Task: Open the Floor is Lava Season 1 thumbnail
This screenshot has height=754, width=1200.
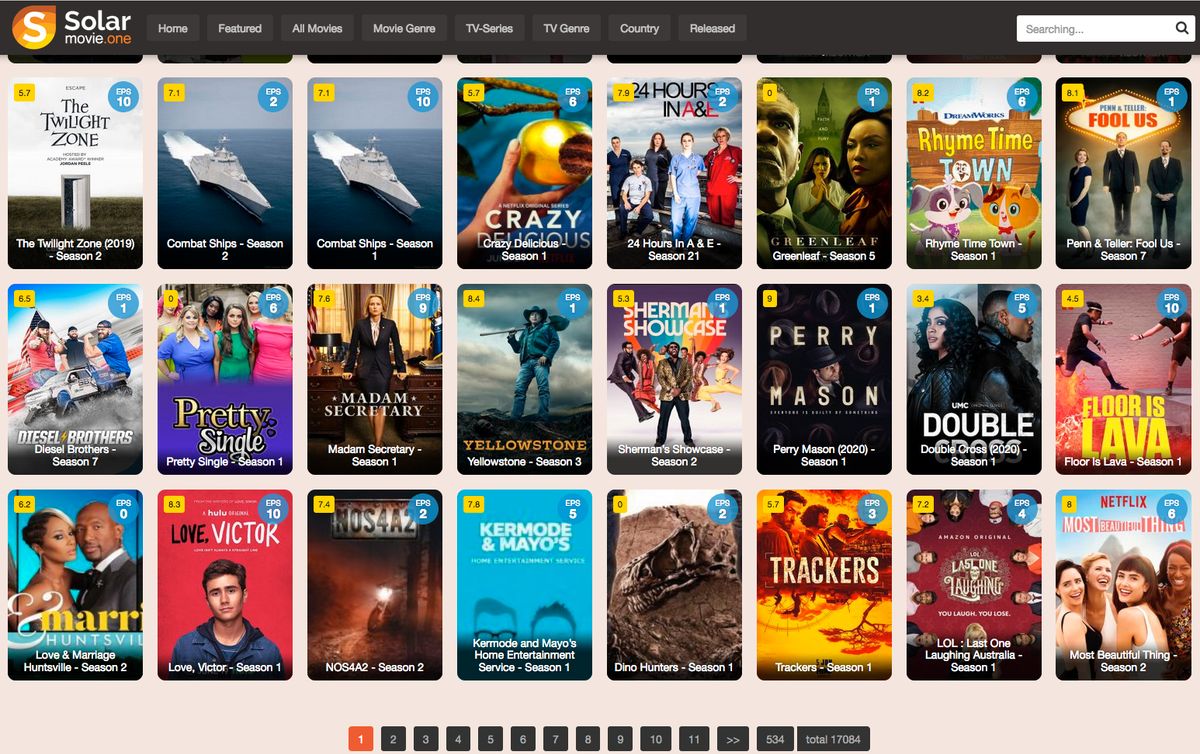Action: (1124, 380)
